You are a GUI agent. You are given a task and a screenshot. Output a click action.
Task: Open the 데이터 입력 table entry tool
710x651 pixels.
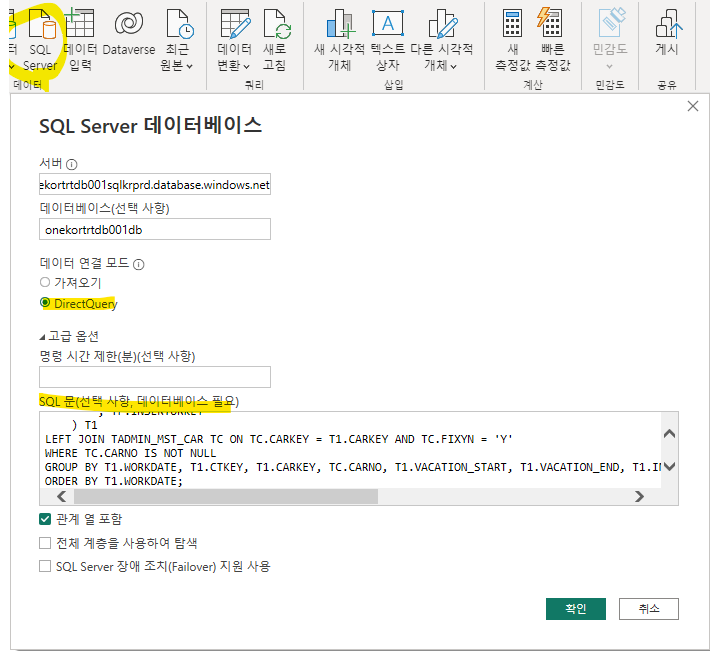point(80,41)
